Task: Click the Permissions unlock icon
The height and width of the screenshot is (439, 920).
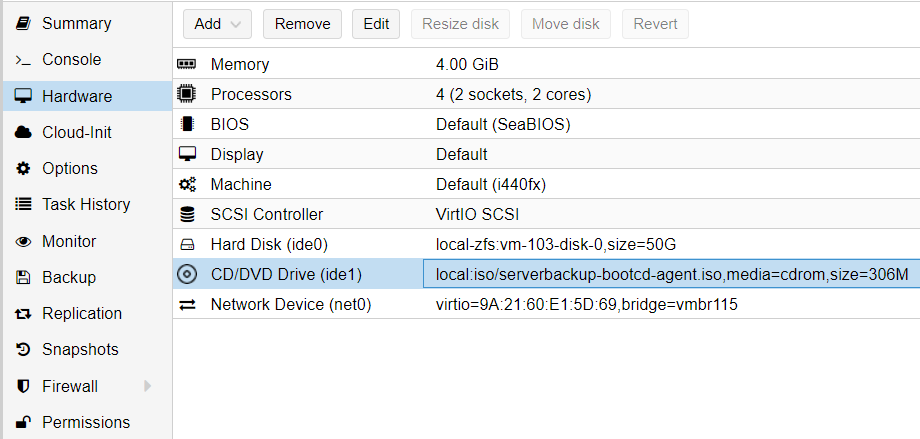Action: [x=22, y=423]
